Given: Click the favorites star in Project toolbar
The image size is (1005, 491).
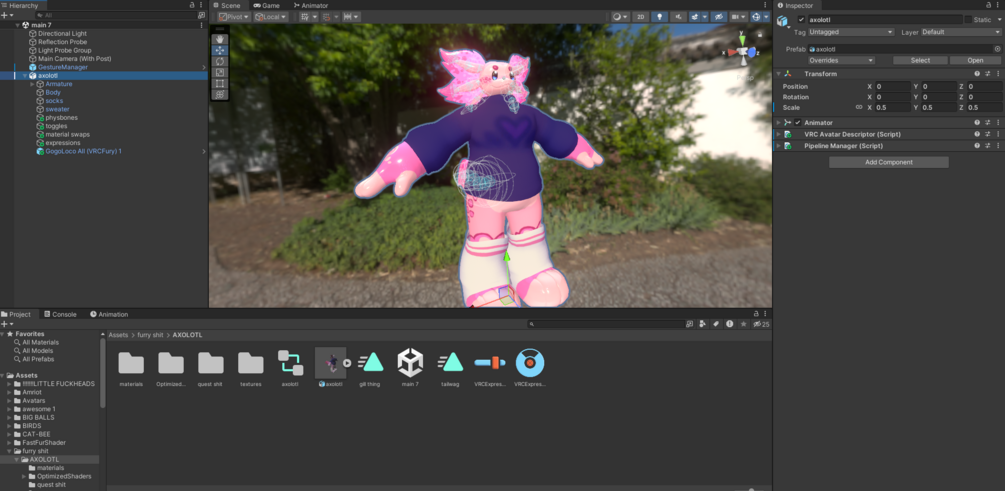Looking at the screenshot, I should click(743, 324).
